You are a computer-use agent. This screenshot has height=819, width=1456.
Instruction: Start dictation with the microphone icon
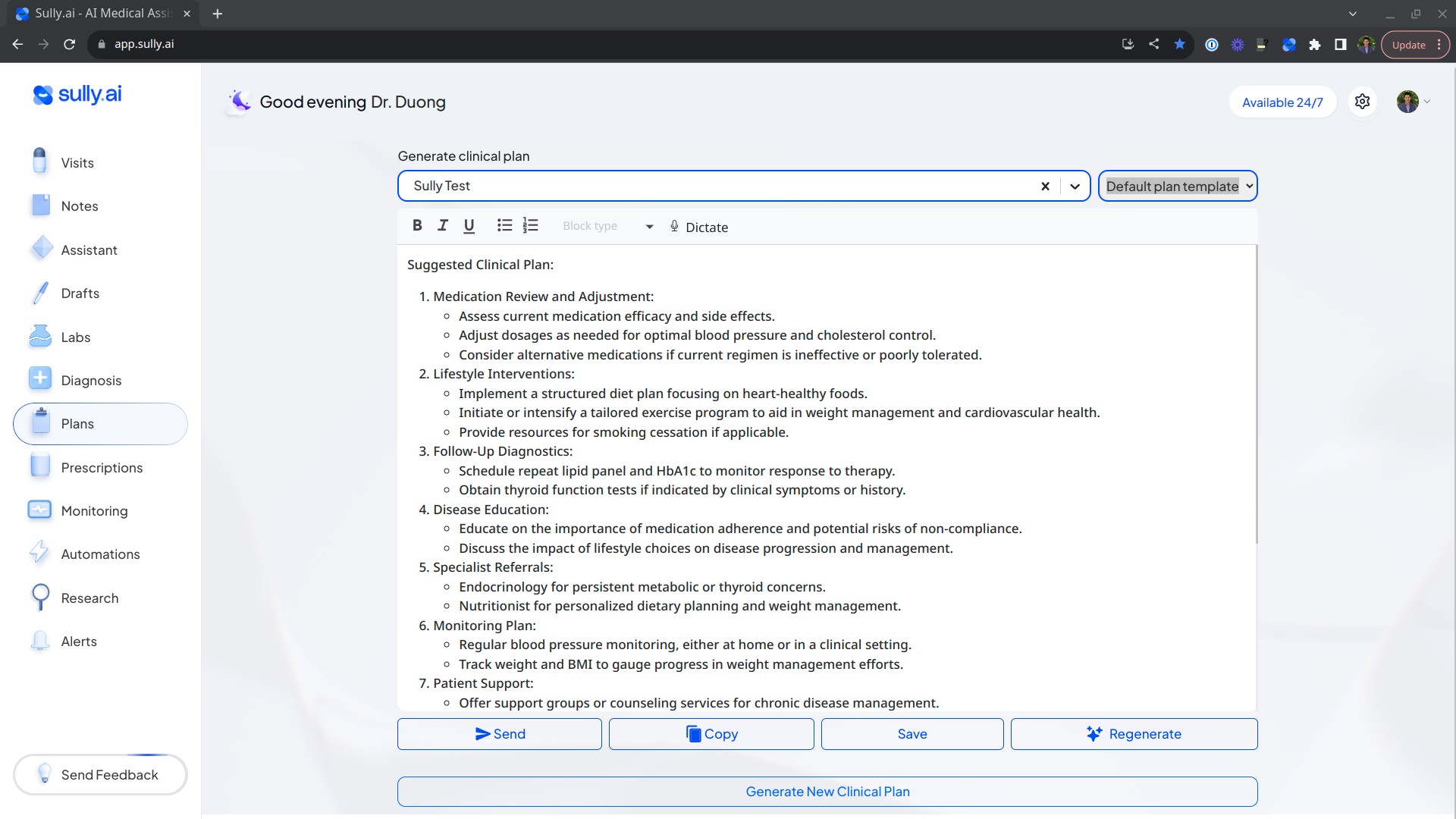(674, 226)
